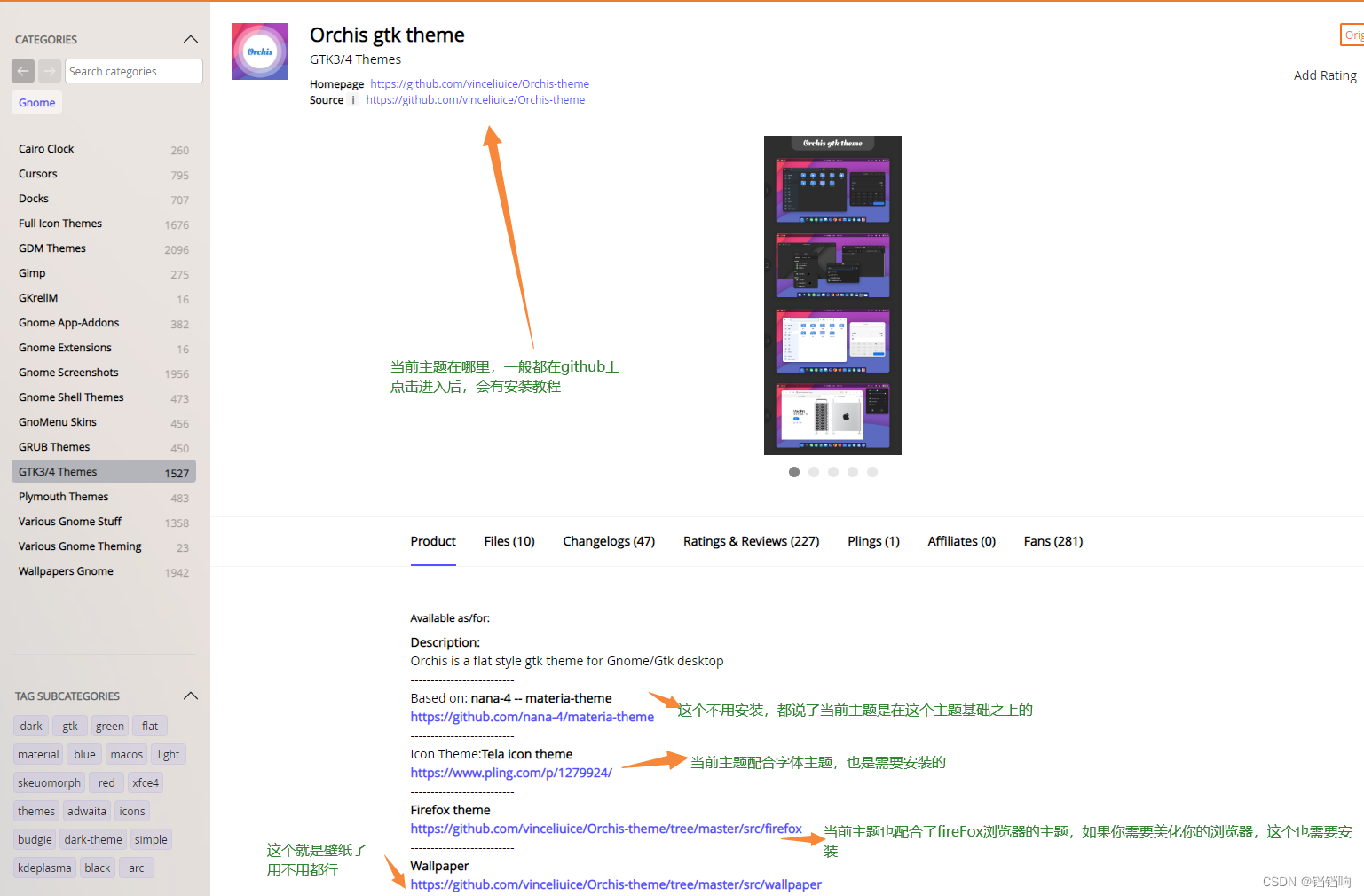The height and width of the screenshot is (896, 1364).
Task: Open the Cursors category
Action: (x=104, y=174)
